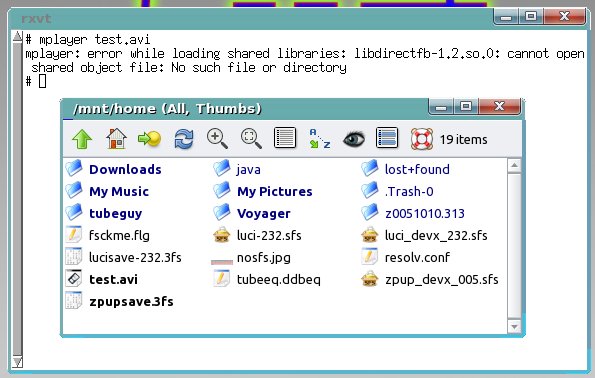Open the .Trash-0 folder
Image resolution: width=595 pixels, height=378 pixels.
(397, 191)
